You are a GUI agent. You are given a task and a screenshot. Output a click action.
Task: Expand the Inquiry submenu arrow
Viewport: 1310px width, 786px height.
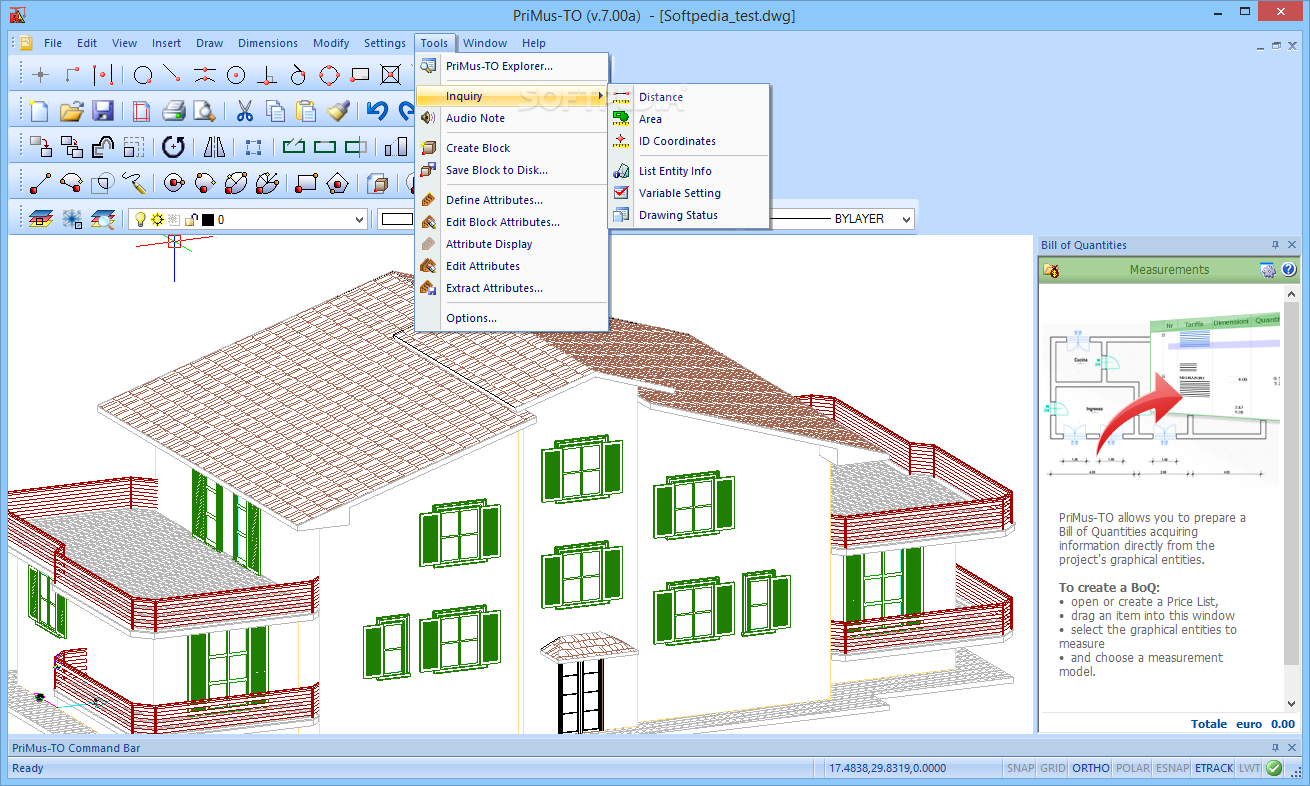600,96
